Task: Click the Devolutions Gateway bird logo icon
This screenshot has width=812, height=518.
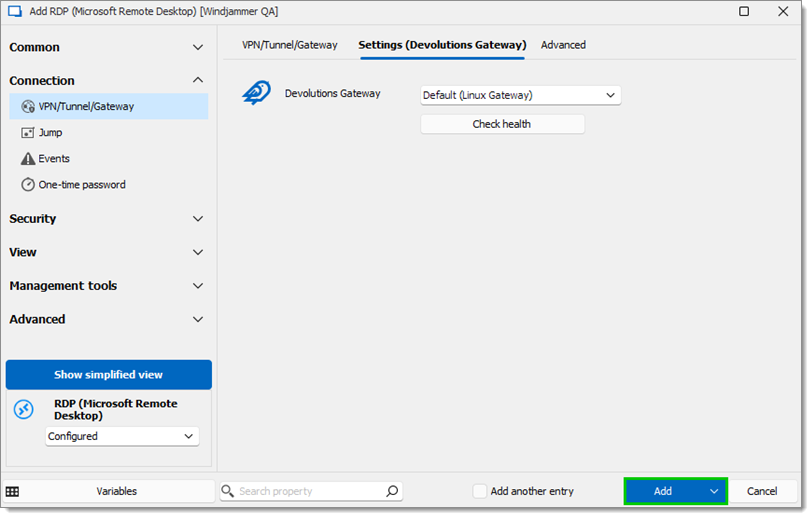Action: pos(256,93)
